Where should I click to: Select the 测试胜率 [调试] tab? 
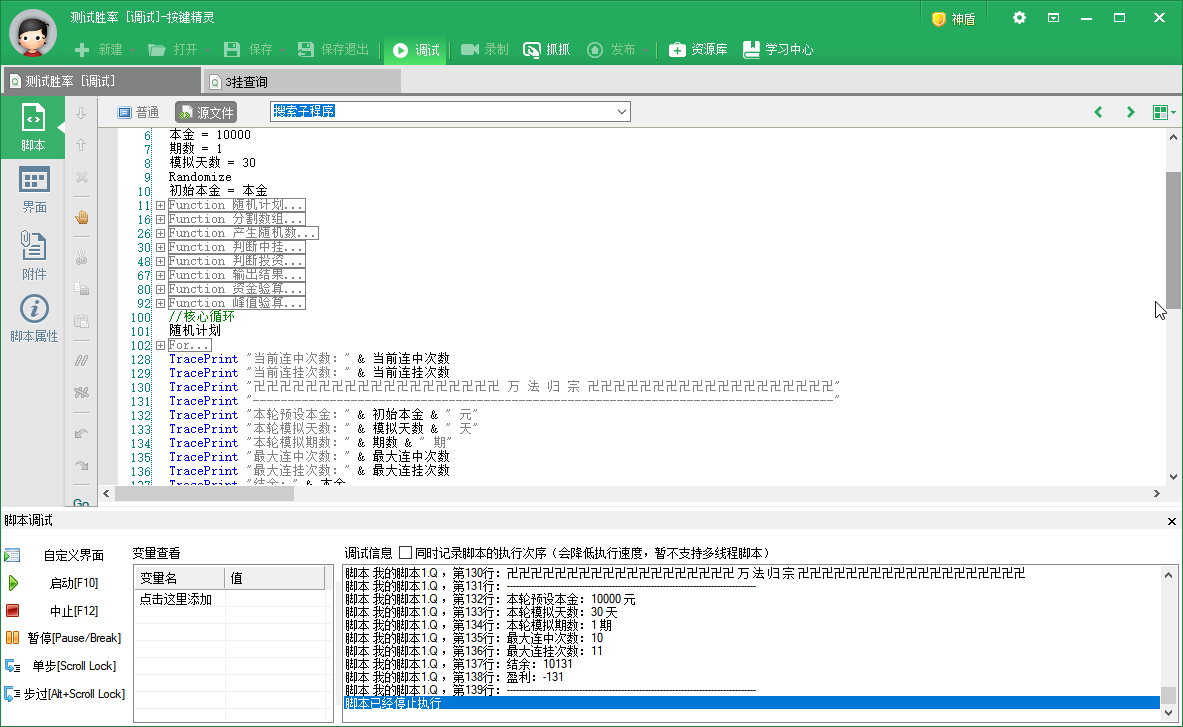(x=70, y=82)
